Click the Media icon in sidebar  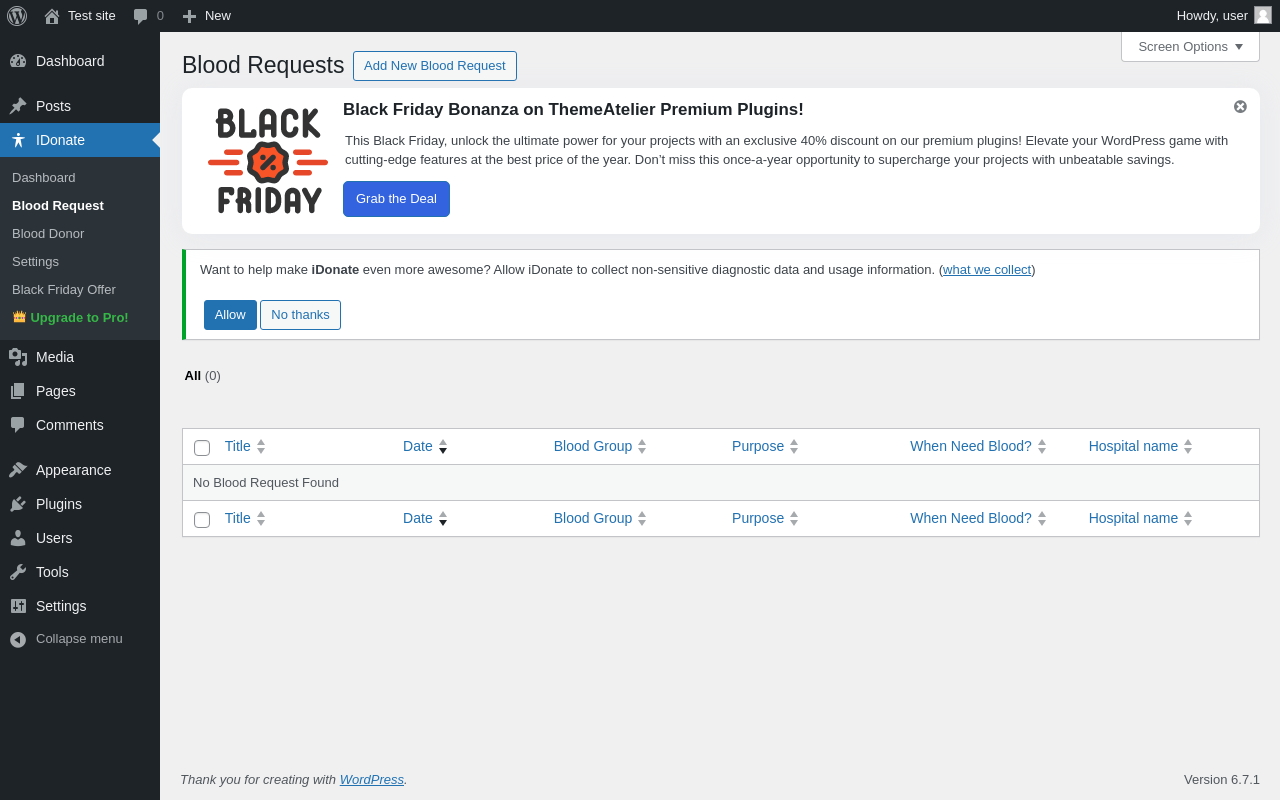click(18, 357)
